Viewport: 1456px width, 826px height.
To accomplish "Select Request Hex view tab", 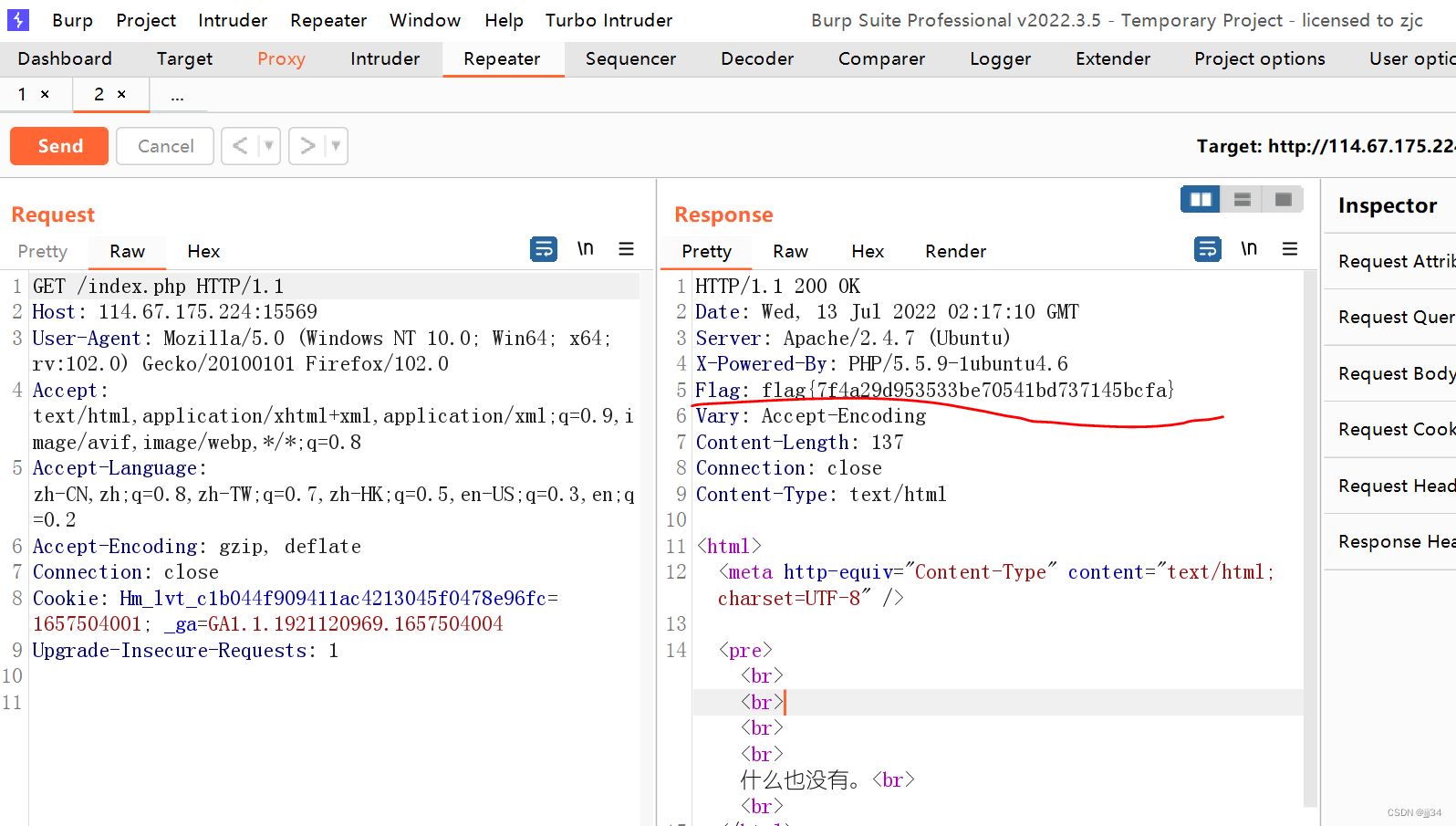I will [203, 251].
